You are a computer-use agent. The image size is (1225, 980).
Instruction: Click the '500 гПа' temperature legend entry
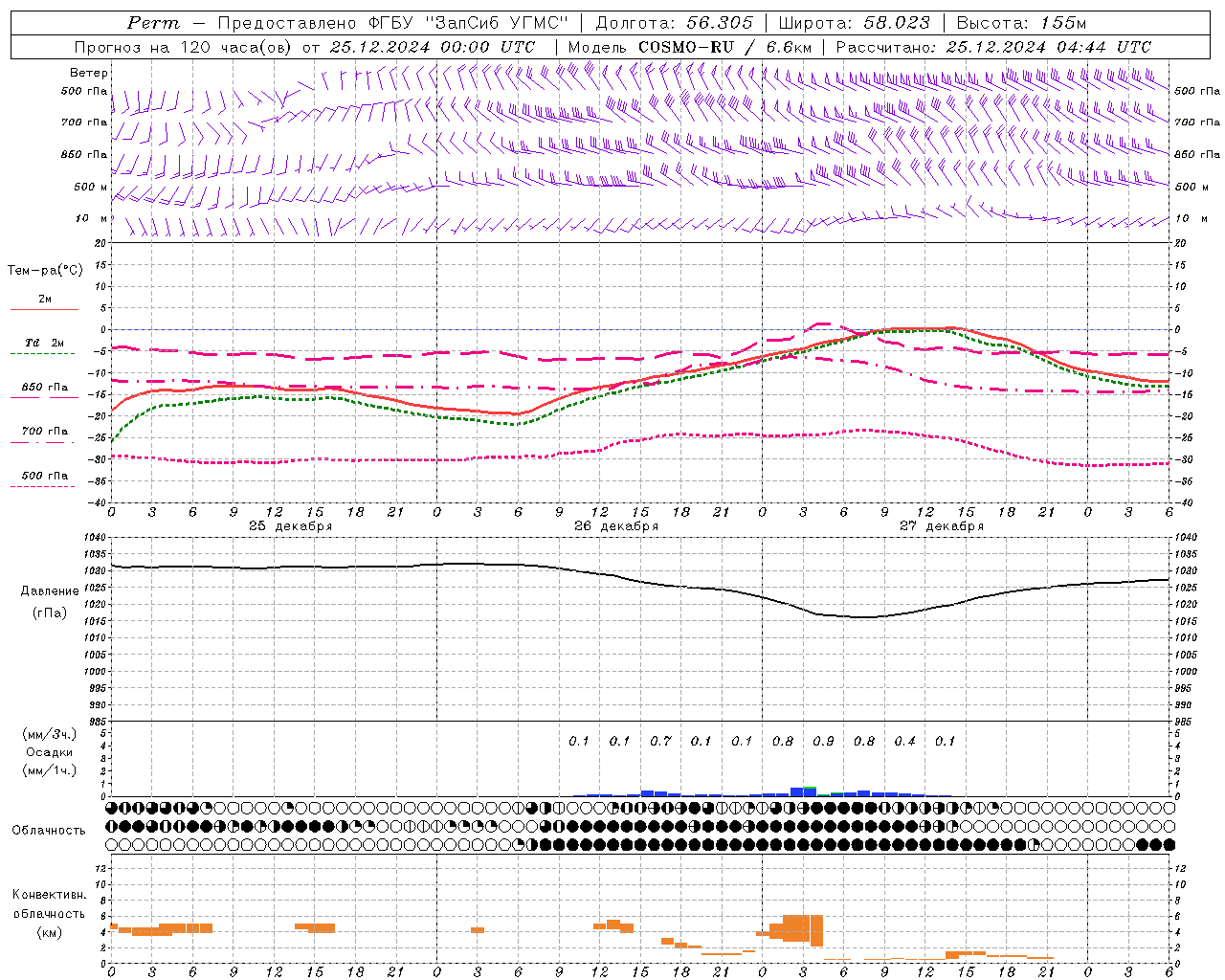[44, 476]
